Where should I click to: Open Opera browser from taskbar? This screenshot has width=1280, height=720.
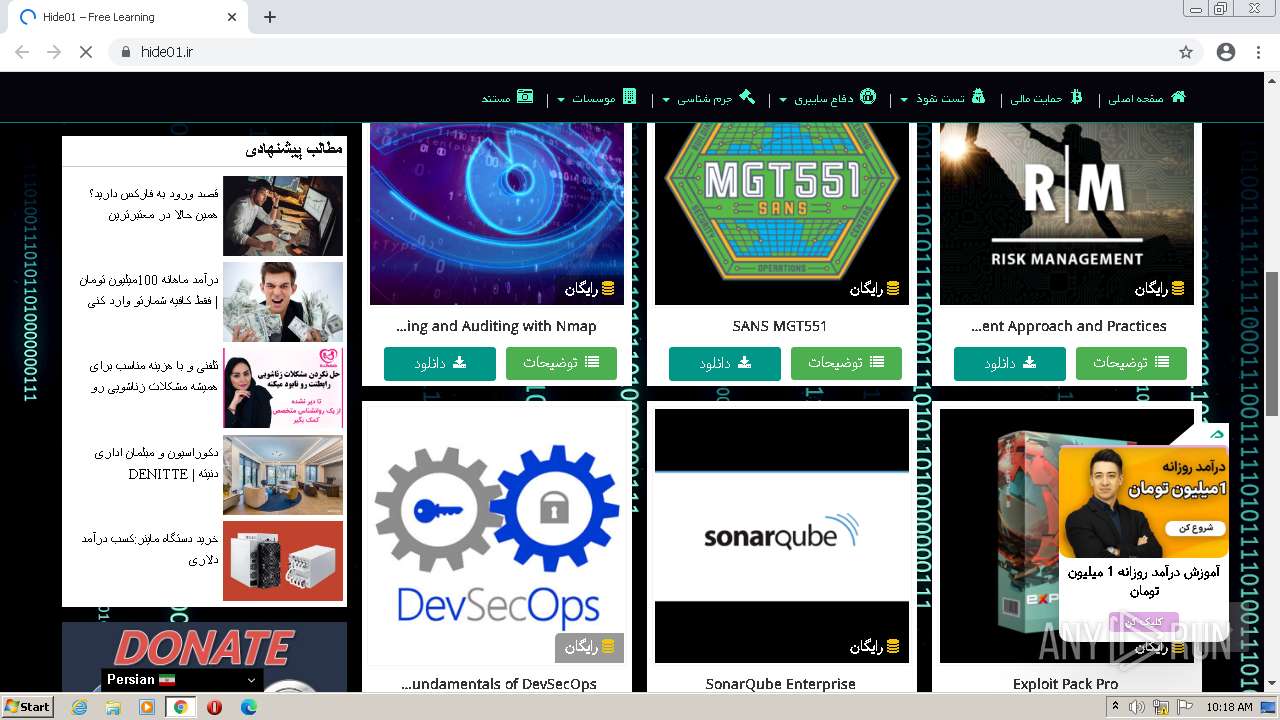click(x=214, y=707)
